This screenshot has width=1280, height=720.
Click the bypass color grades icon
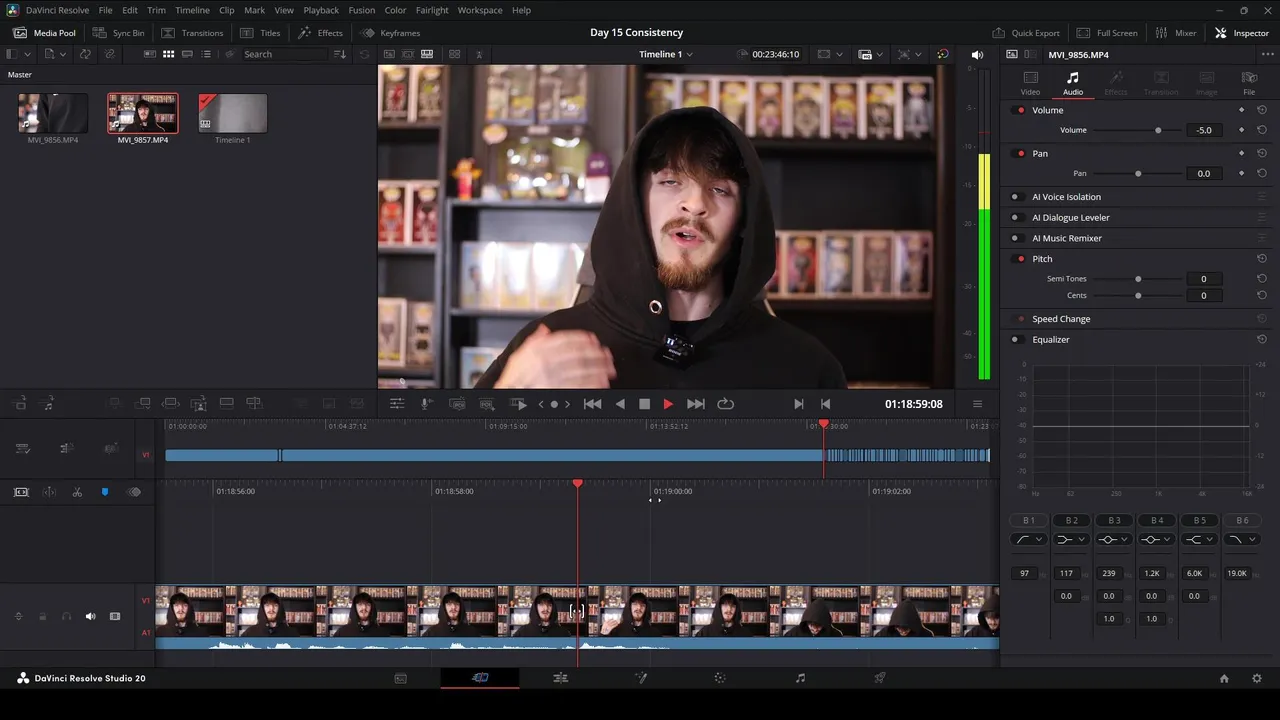point(942,54)
